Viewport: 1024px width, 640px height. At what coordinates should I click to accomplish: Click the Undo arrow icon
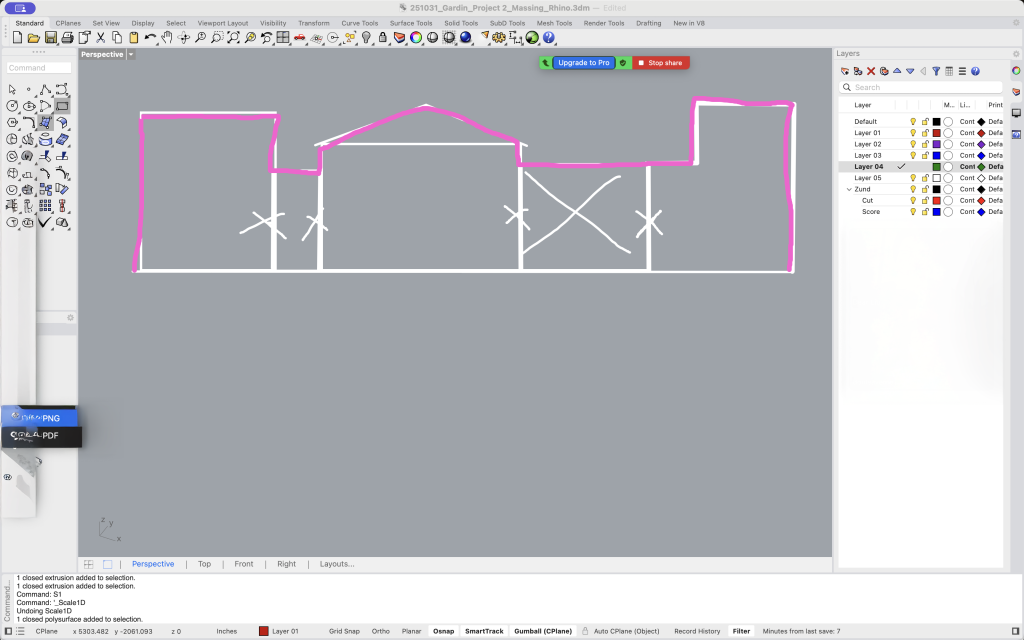150,38
